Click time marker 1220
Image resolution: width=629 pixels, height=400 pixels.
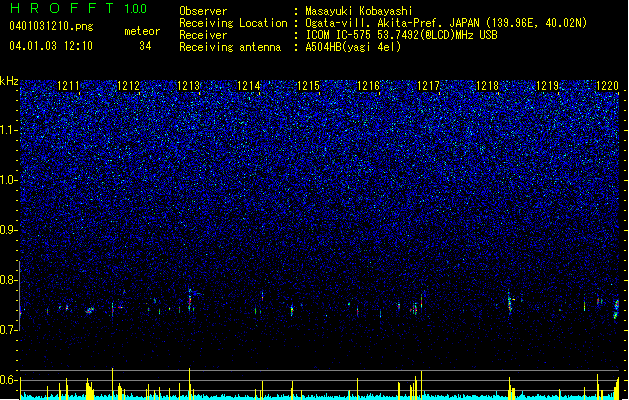(x=607, y=85)
